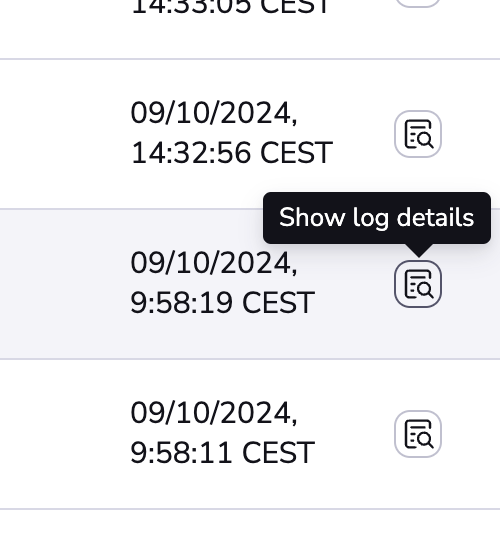Click the empty row below the 9:58:11 entry

[x=250, y=530]
